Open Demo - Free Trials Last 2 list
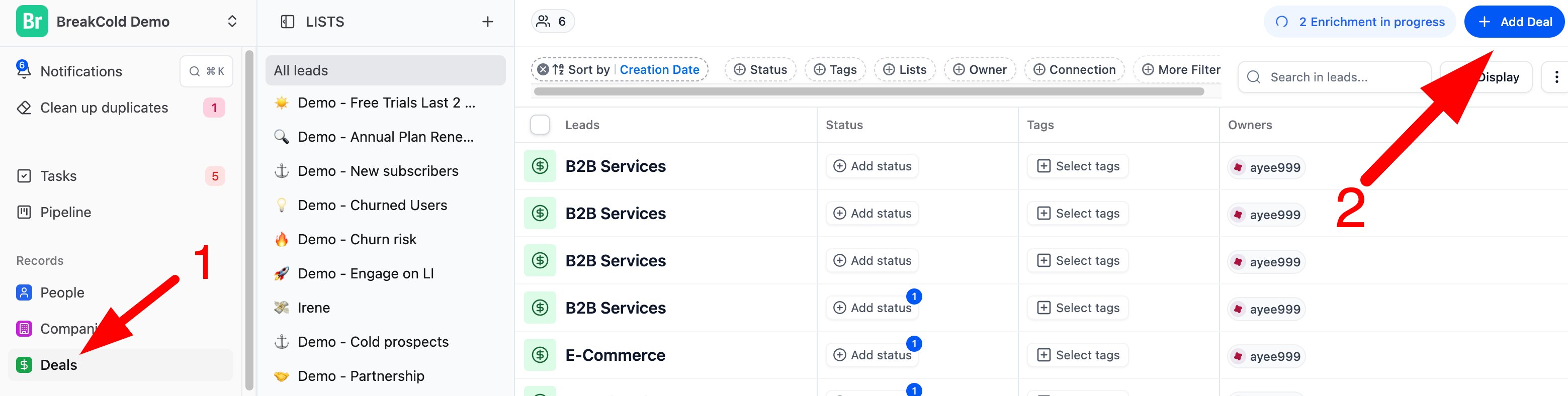This screenshot has width=1568, height=396. [385, 103]
